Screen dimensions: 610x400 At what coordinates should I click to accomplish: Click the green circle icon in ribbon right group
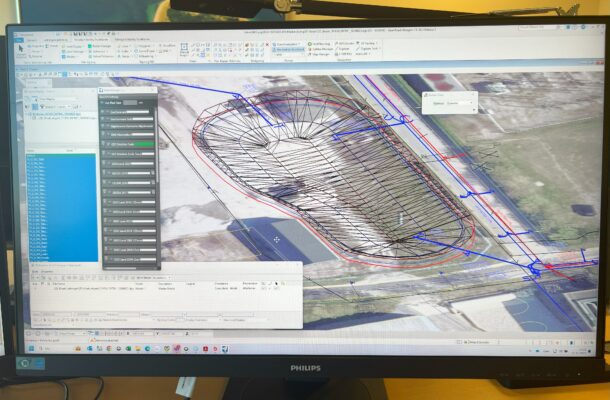[310, 44]
